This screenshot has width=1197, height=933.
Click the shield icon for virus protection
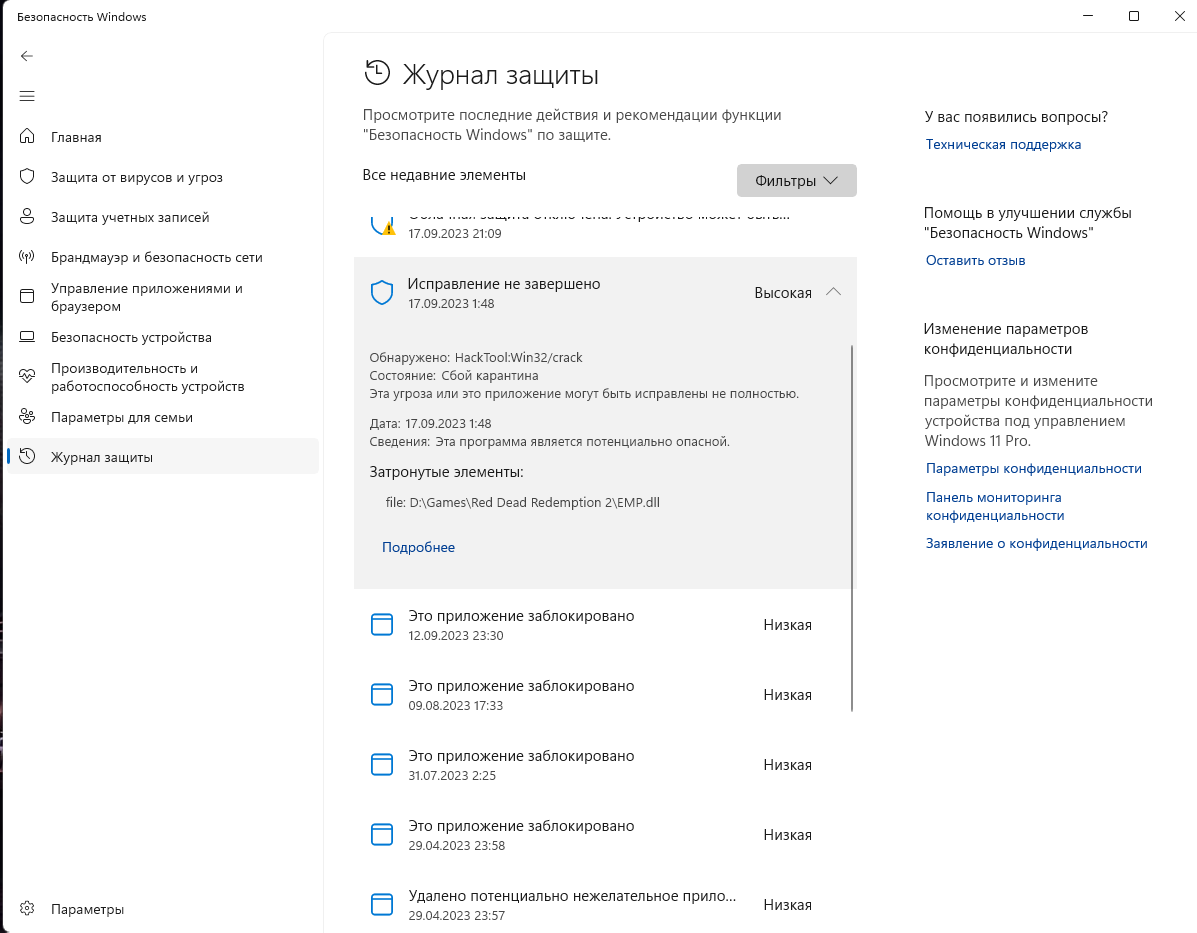point(28,177)
